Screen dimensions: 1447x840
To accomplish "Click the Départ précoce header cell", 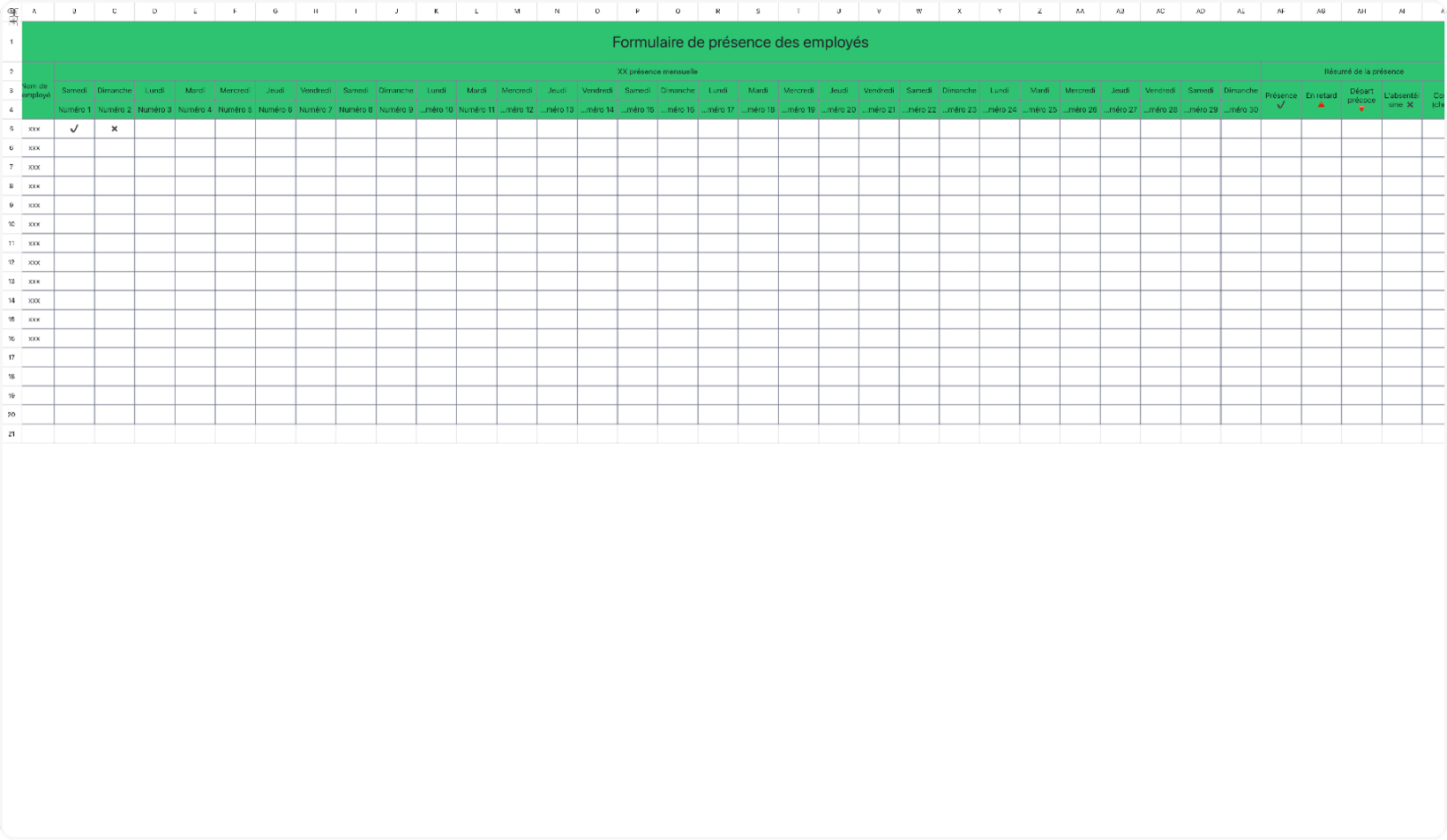I will [1361, 100].
